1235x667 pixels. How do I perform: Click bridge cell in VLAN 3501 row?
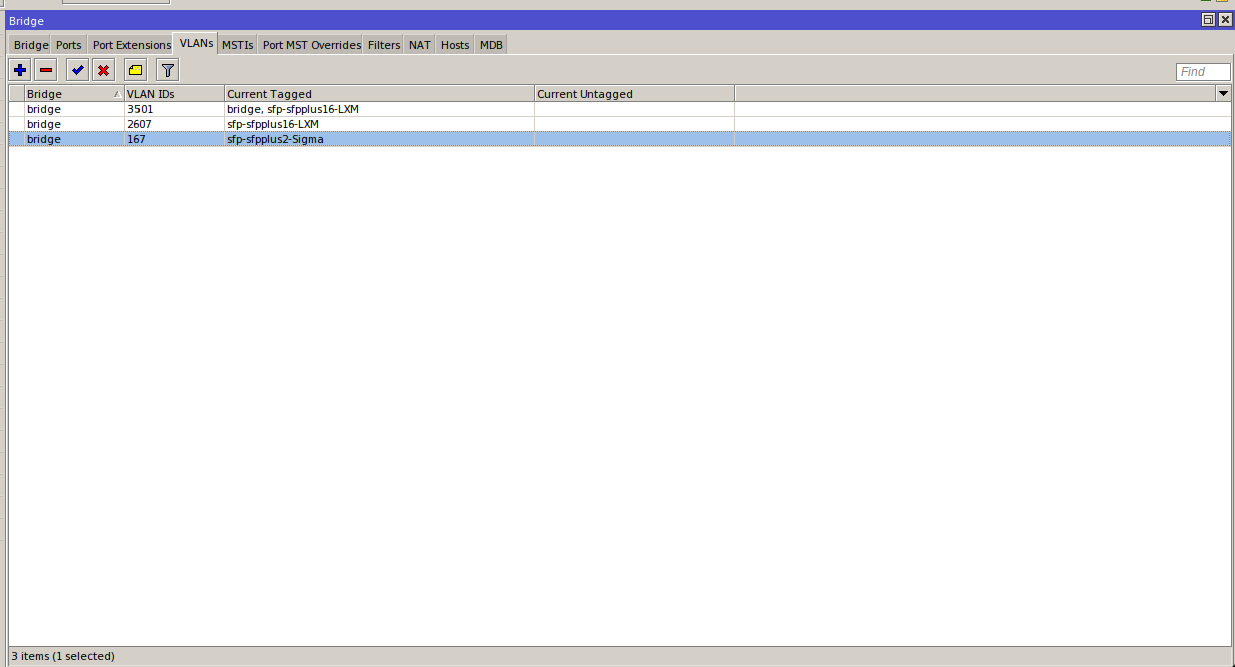pyautogui.click(x=74, y=109)
